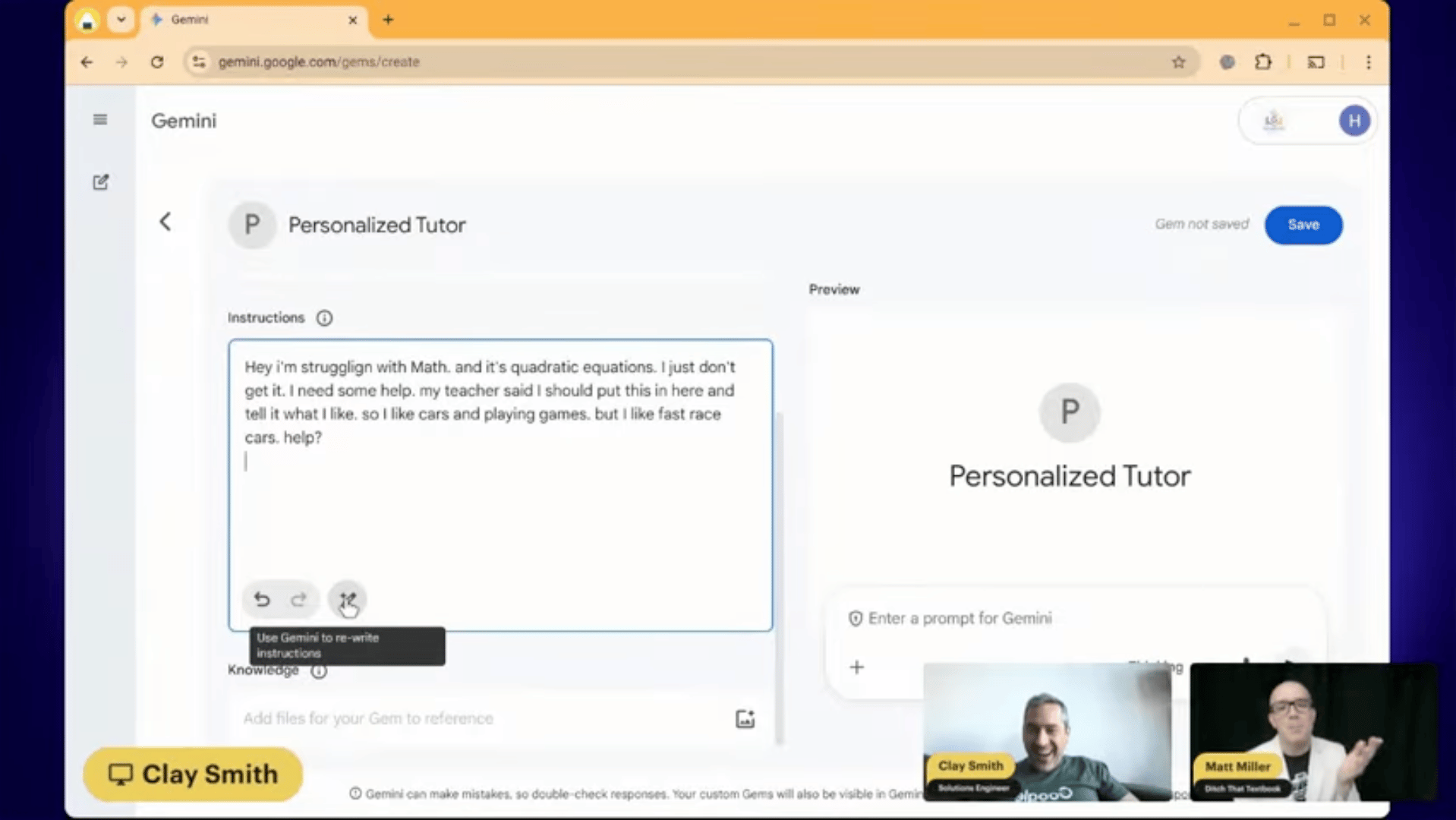Viewport: 1456px width, 820px height.
Task: Click the Matt Miller video thumbnail
Action: coord(1313,732)
